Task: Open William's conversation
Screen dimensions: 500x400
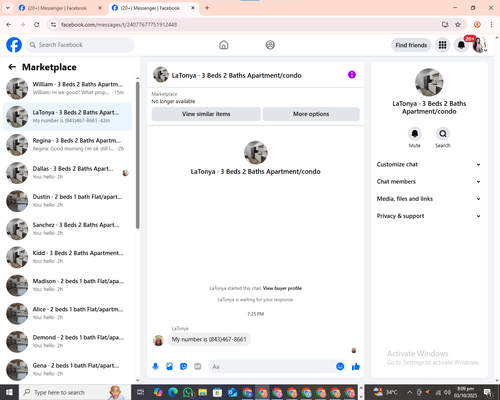Action: point(68,89)
